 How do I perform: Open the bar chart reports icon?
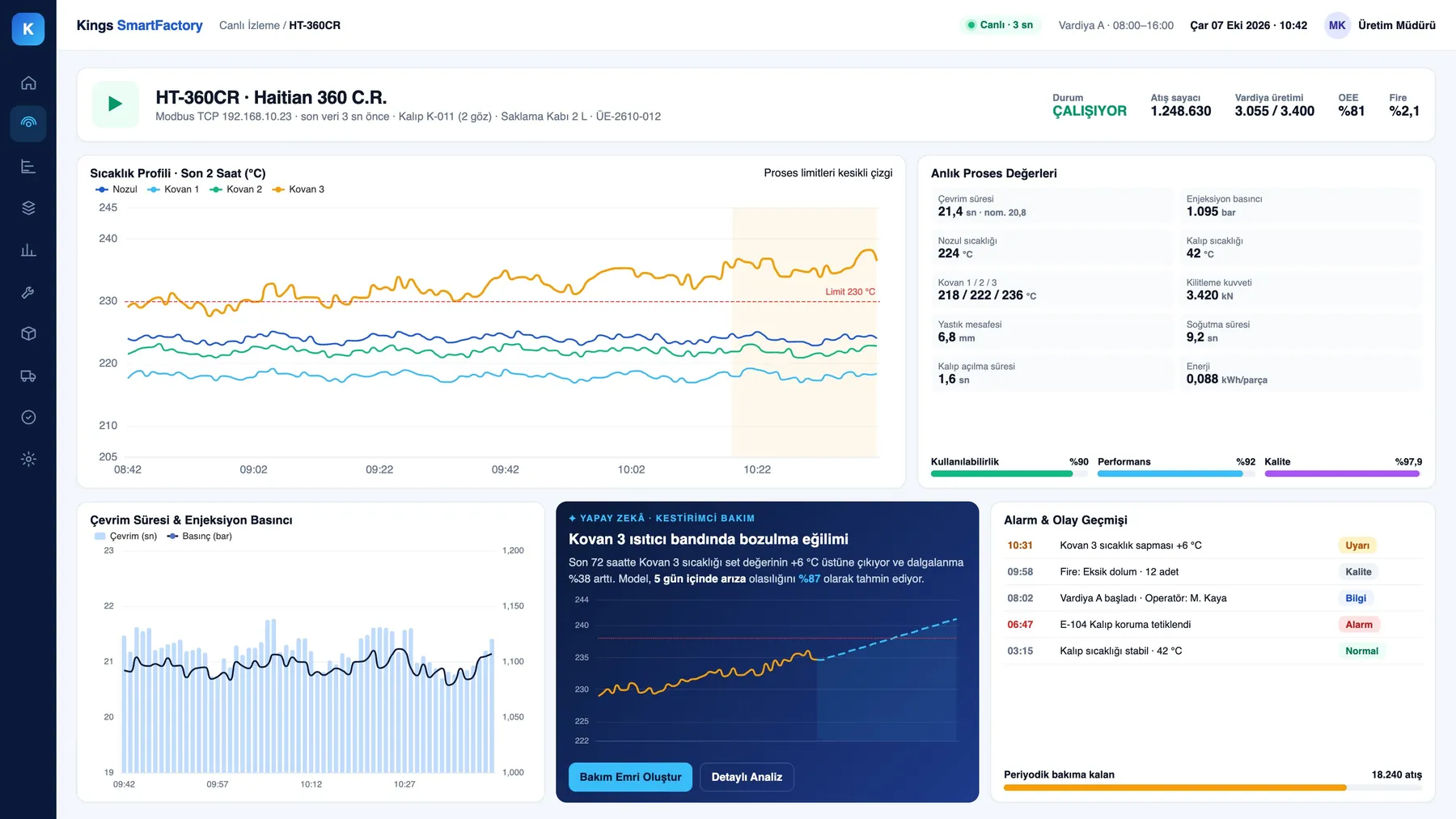click(x=28, y=250)
